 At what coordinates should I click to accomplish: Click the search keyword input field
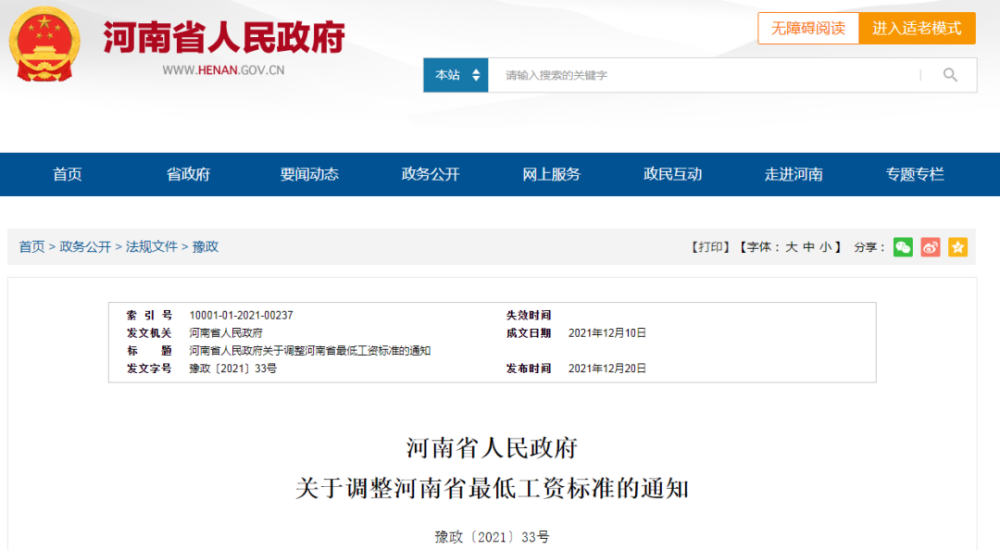[x=703, y=75]
